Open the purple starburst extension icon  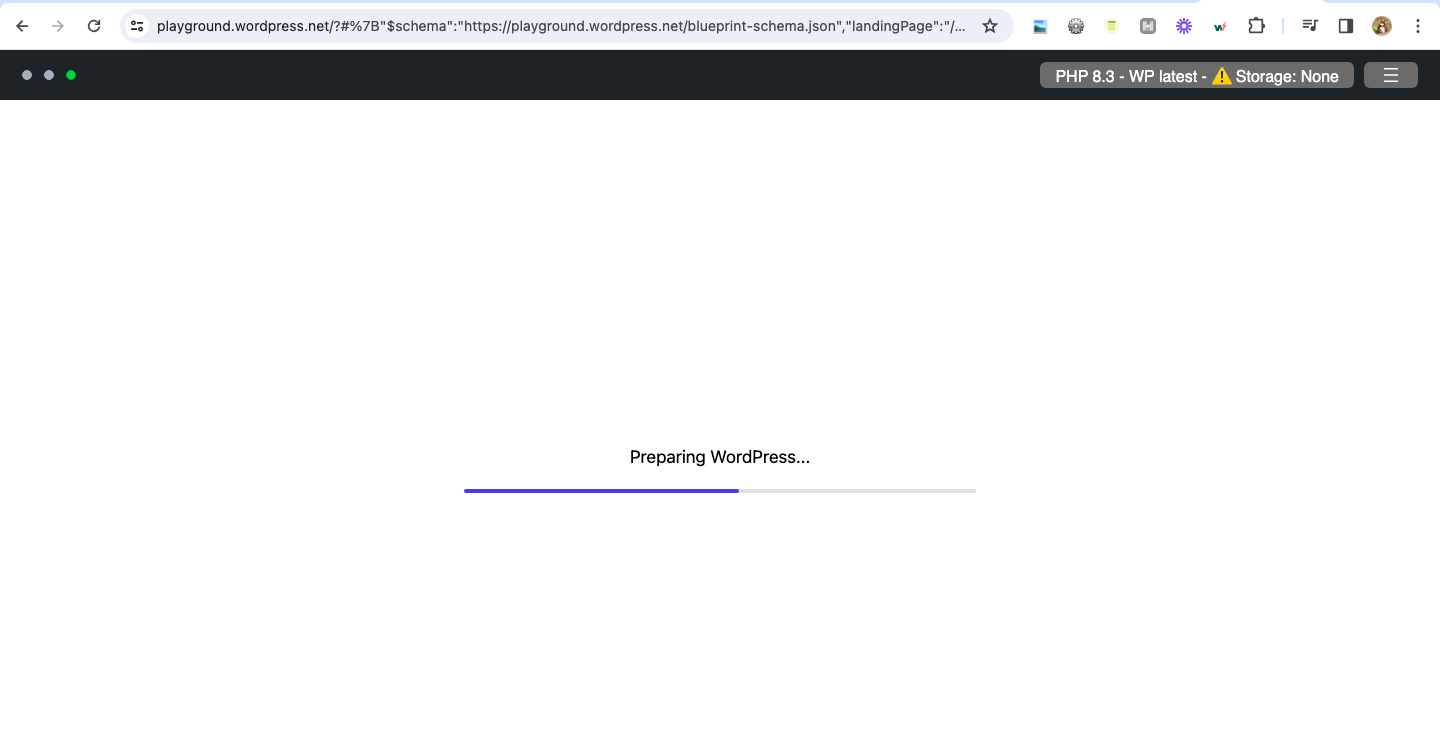[1184, 27]
